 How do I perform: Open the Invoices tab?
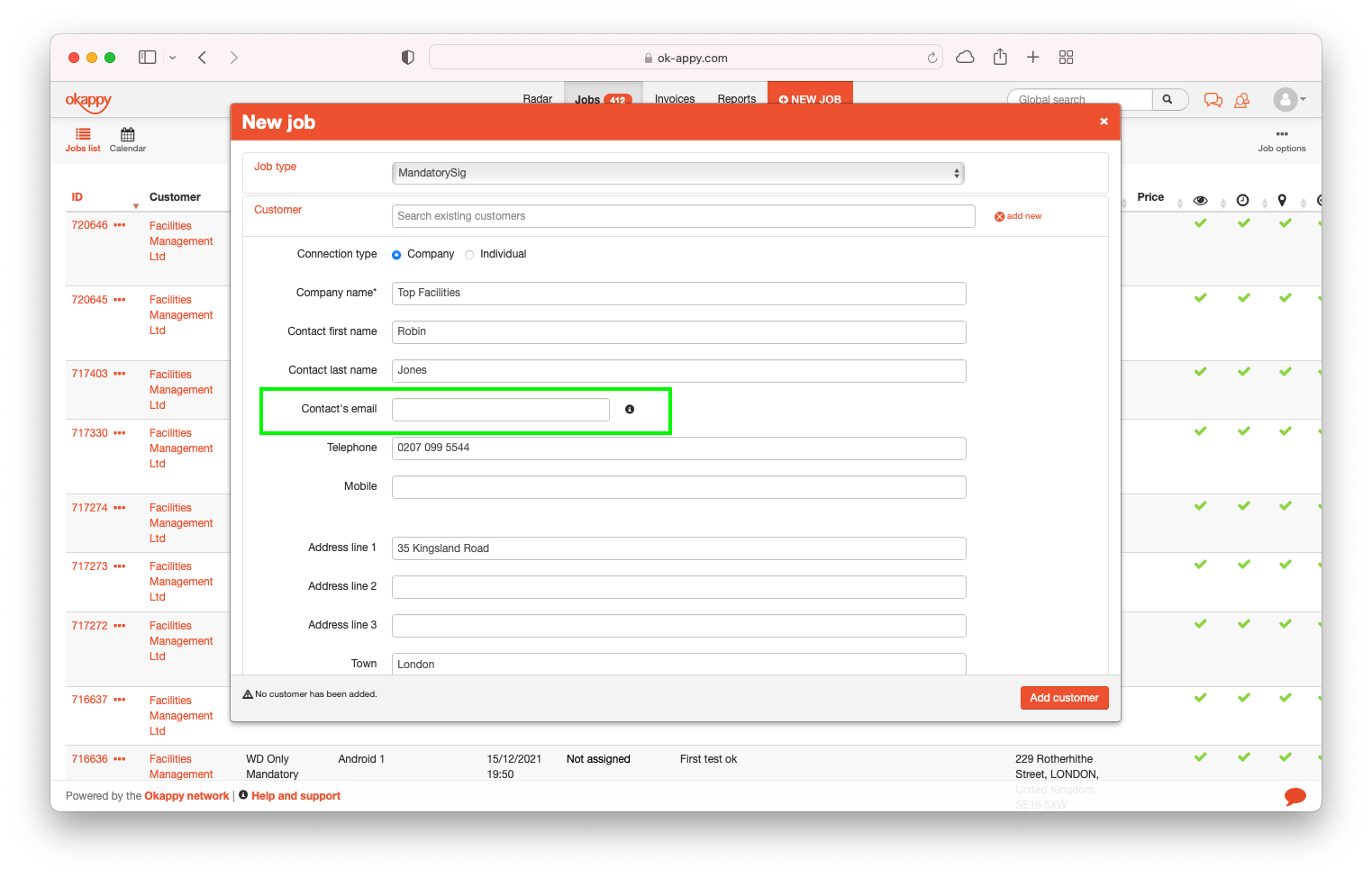click(x=675, y=99)
